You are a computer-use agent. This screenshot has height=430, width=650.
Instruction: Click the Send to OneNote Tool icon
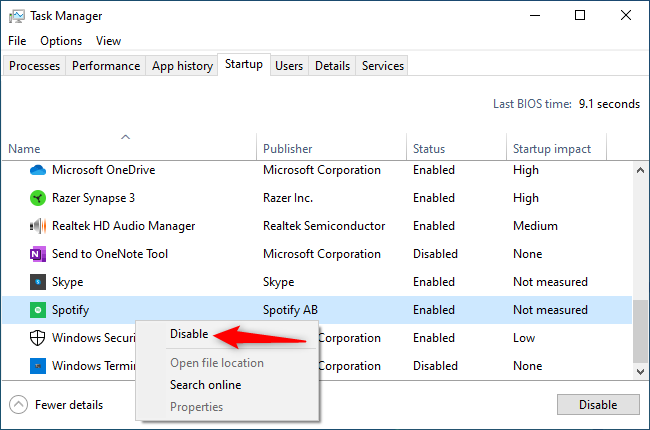click(38, 254)
